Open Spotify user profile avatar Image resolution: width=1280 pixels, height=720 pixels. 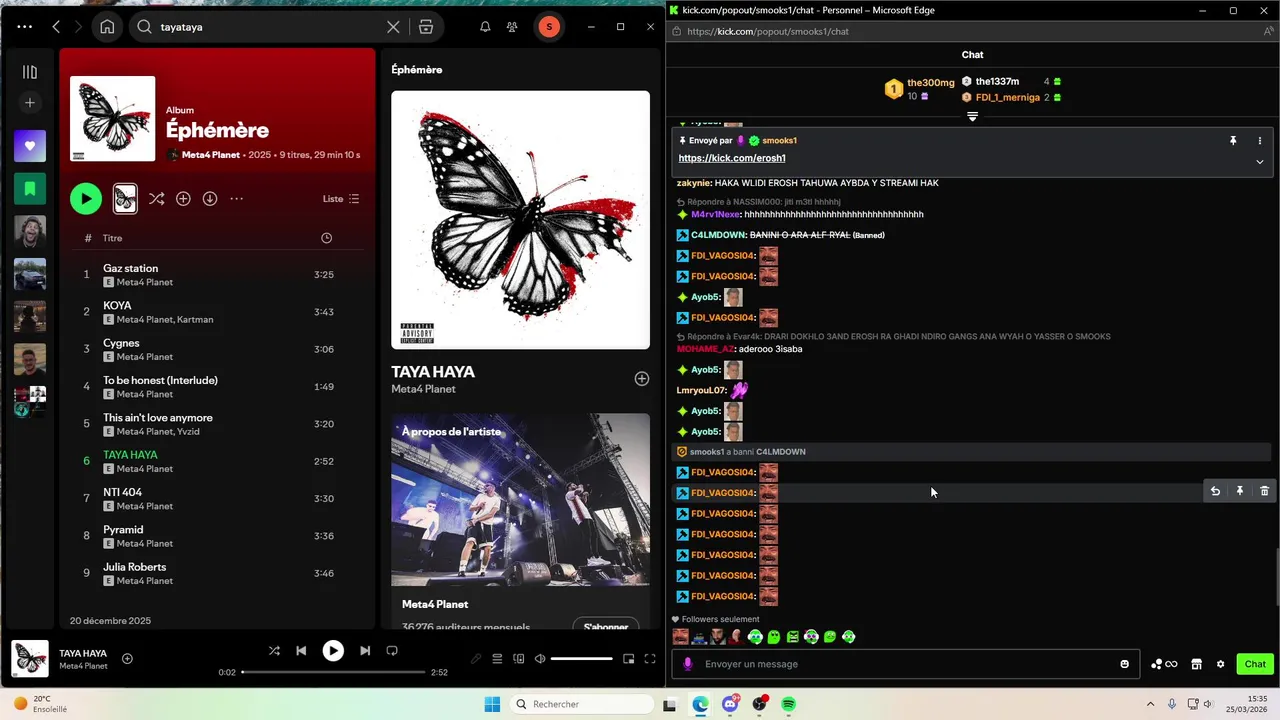point(548,27)
